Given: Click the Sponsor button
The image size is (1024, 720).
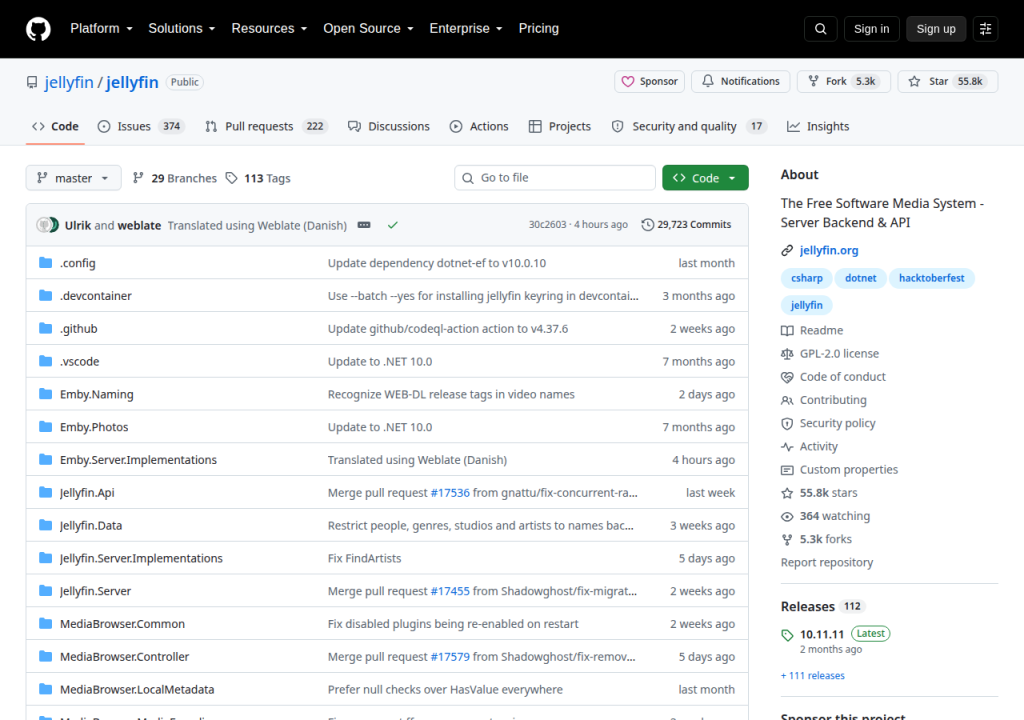Looking at the screenshot, I should tap(649, 82).
